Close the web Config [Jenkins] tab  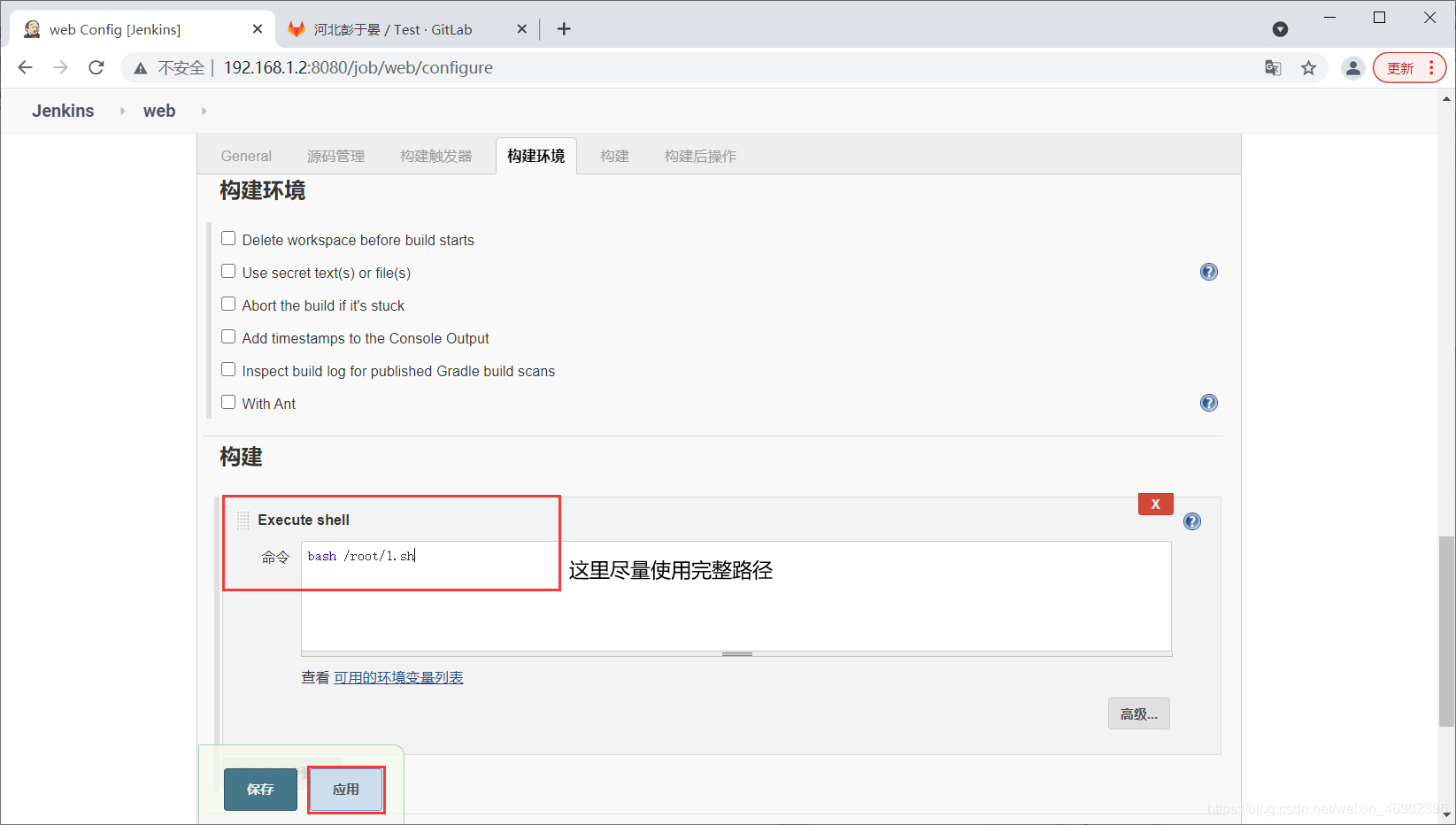click(258, 29)
